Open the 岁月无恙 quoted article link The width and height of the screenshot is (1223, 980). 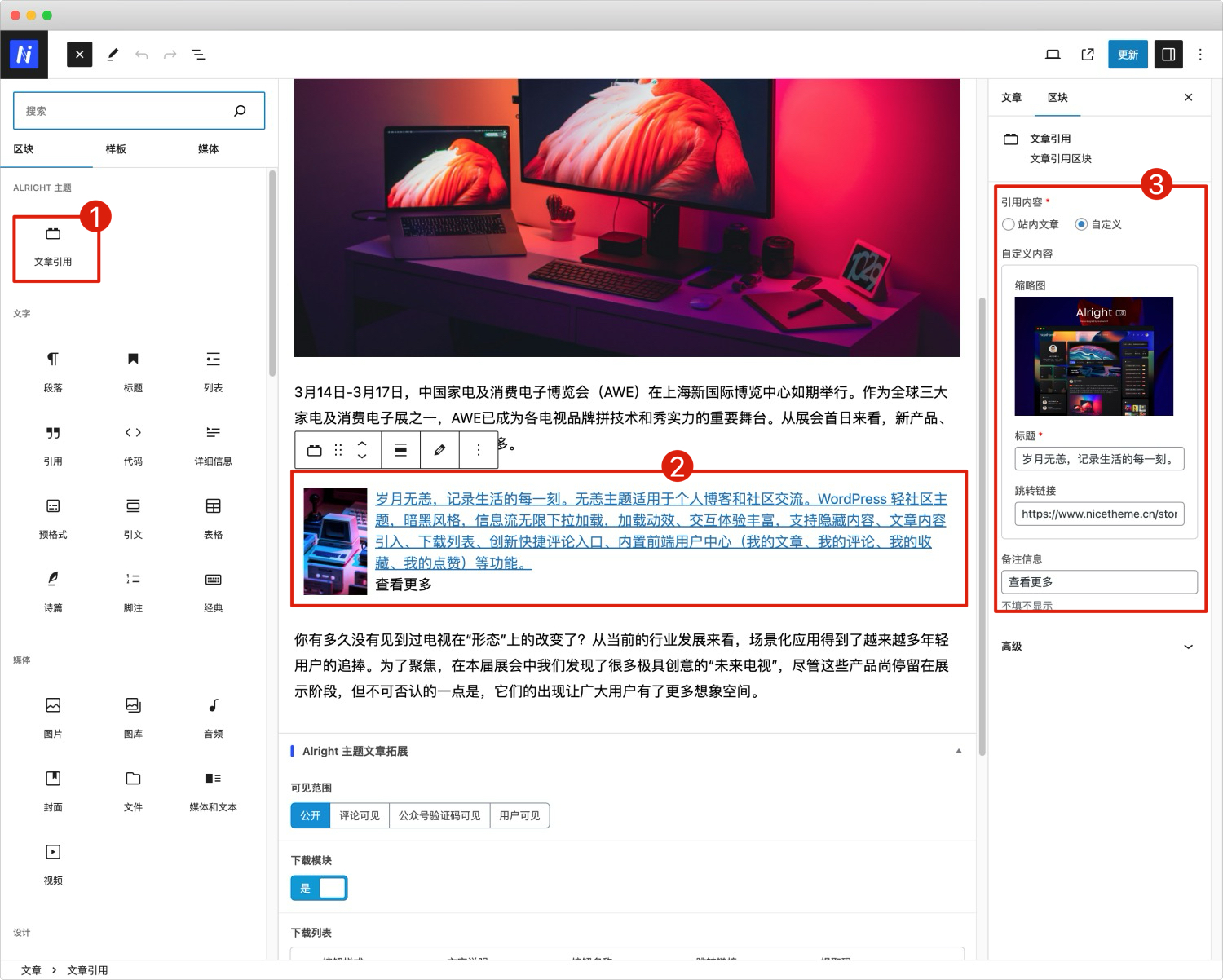tap(661, 531)
